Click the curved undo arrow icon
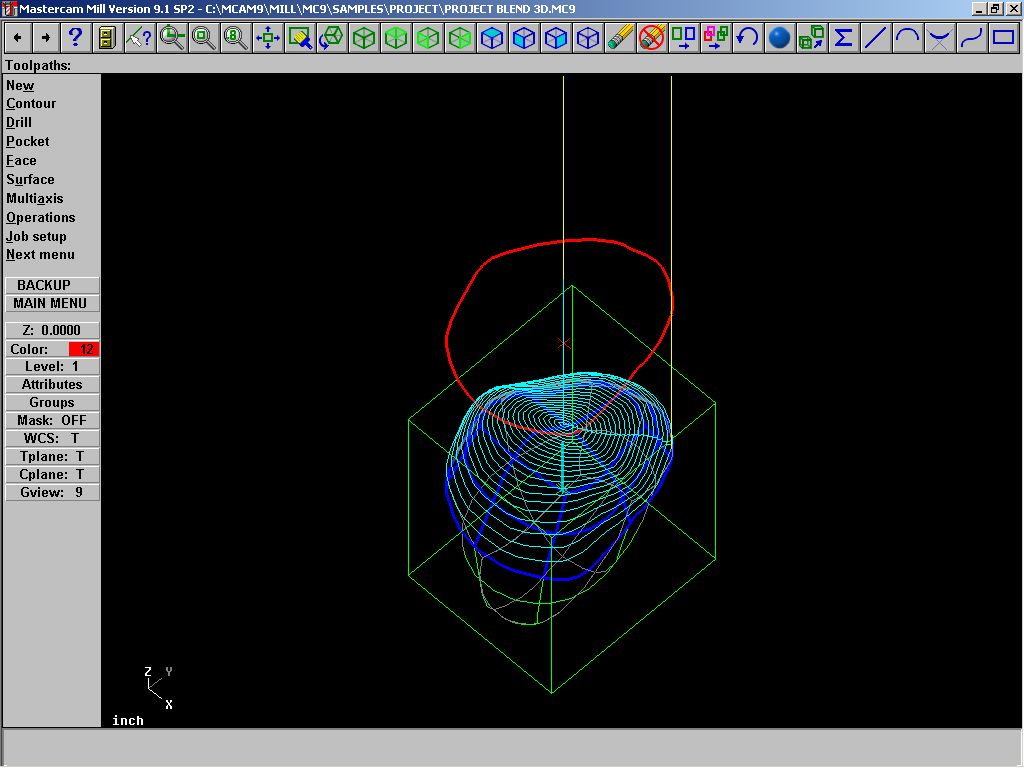1024x768 pixels. [747, 38]
